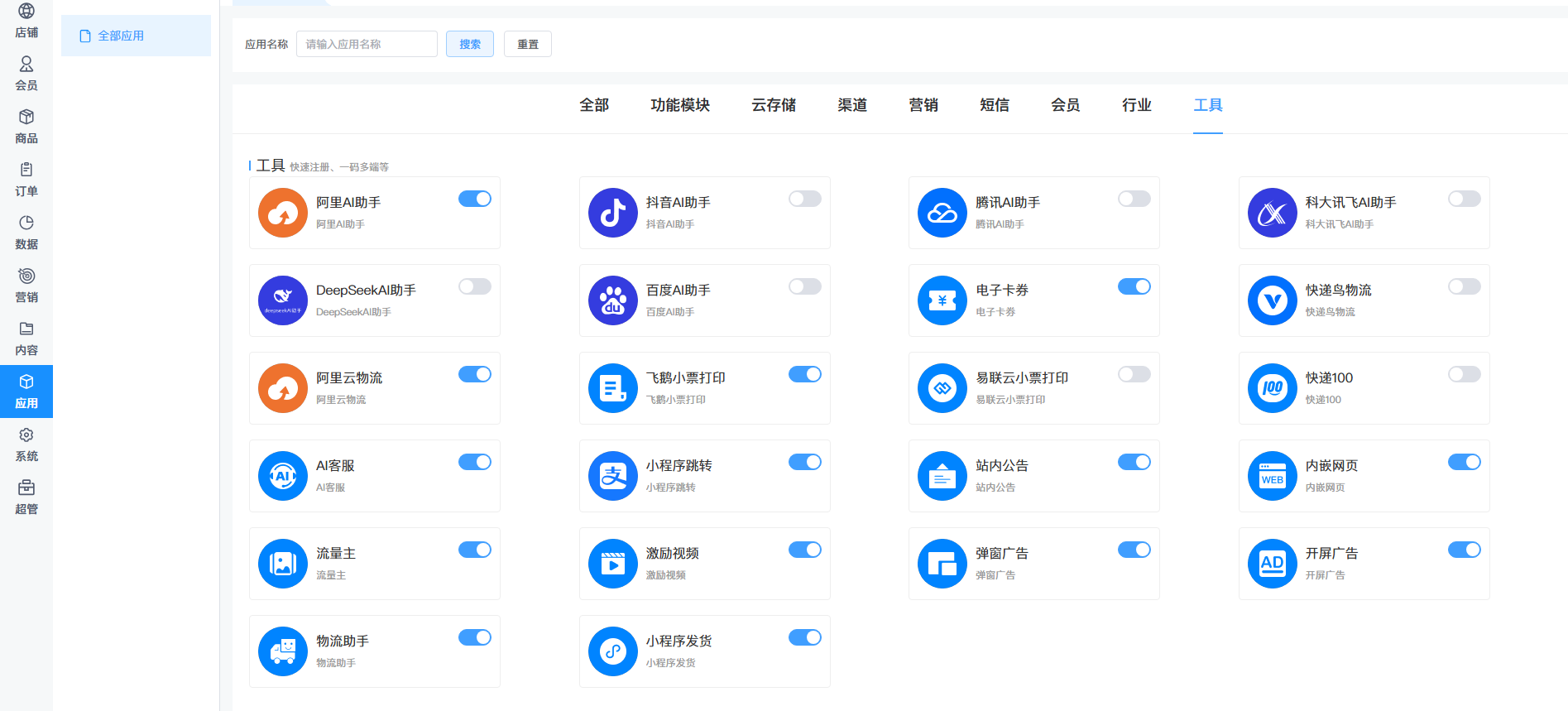Switch to the 云存储 tab

774,105
